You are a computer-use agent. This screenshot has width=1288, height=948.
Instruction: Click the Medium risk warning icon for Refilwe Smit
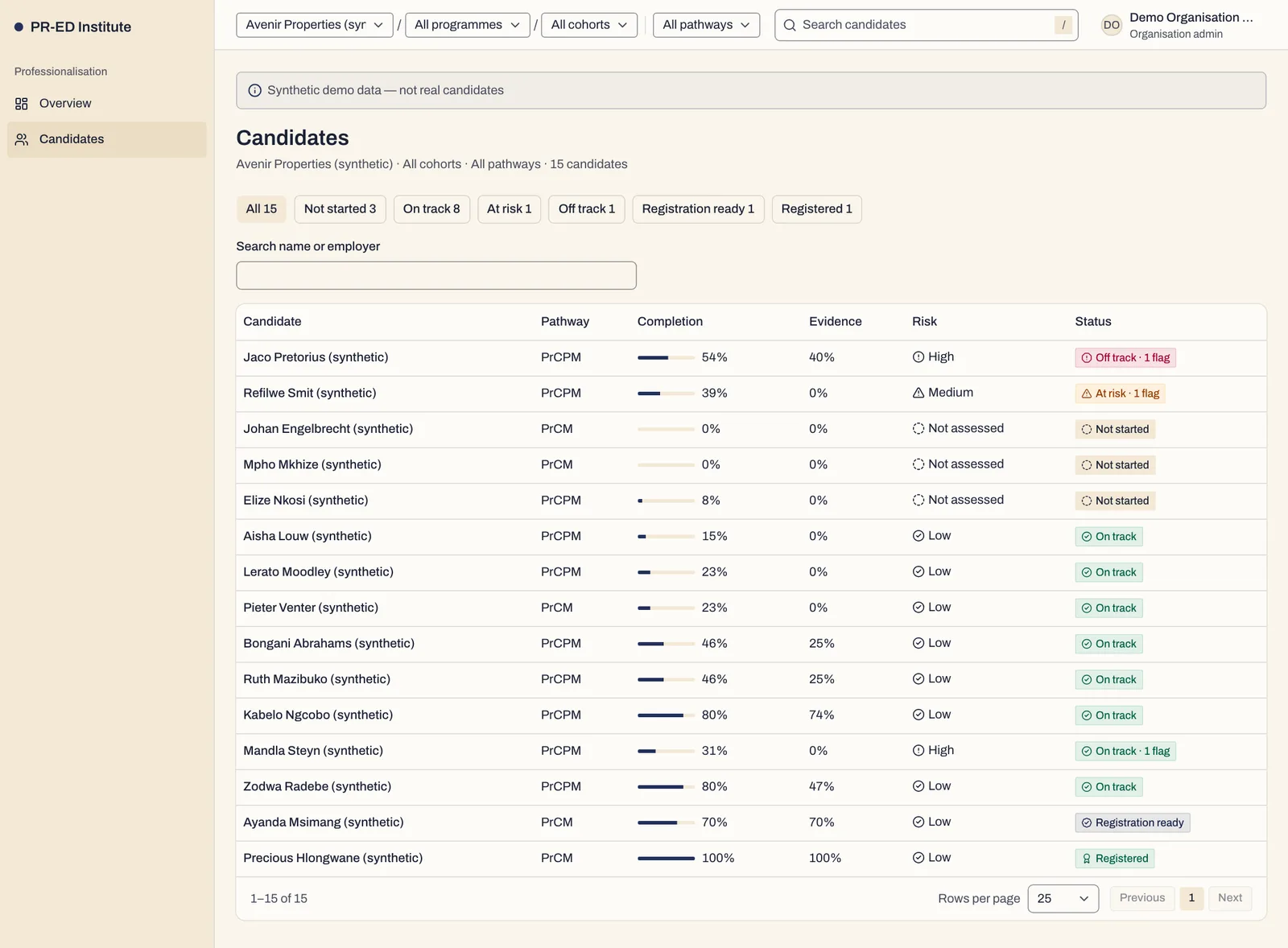pyautogui.click(x=919, y=393)
